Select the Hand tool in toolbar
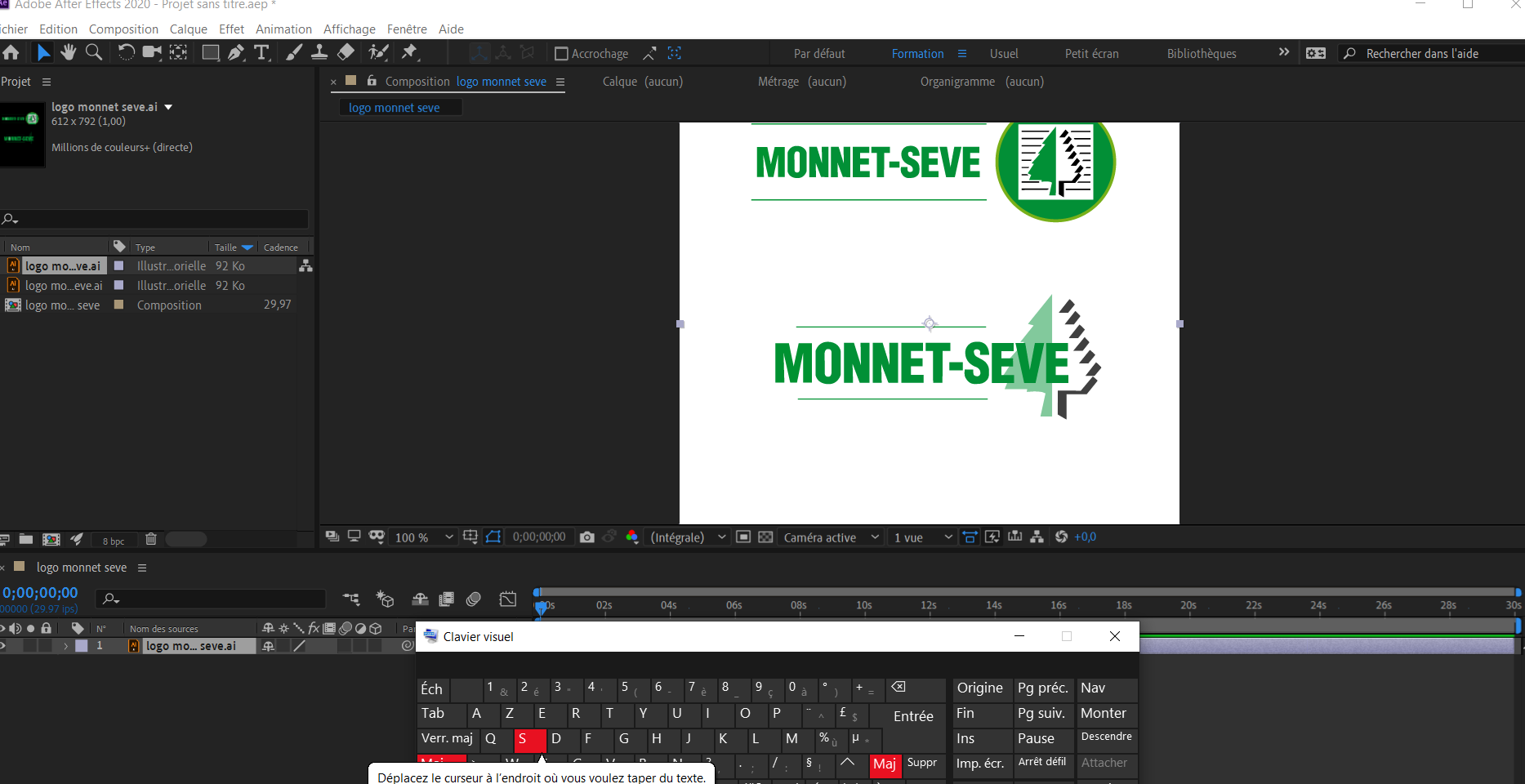 click(x=69, y=53)
